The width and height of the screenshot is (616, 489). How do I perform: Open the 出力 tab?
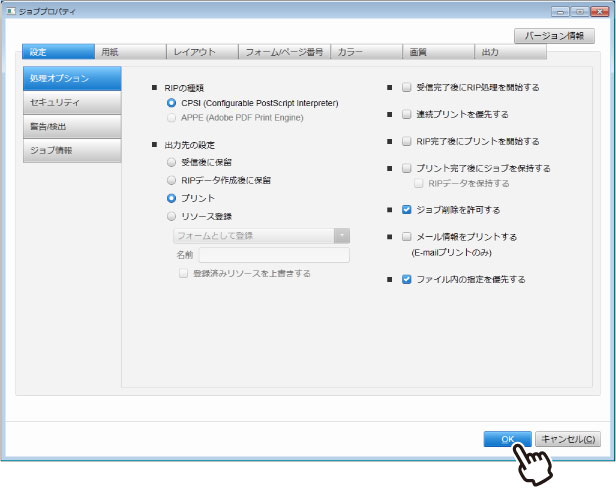click(x=510, y=52)
